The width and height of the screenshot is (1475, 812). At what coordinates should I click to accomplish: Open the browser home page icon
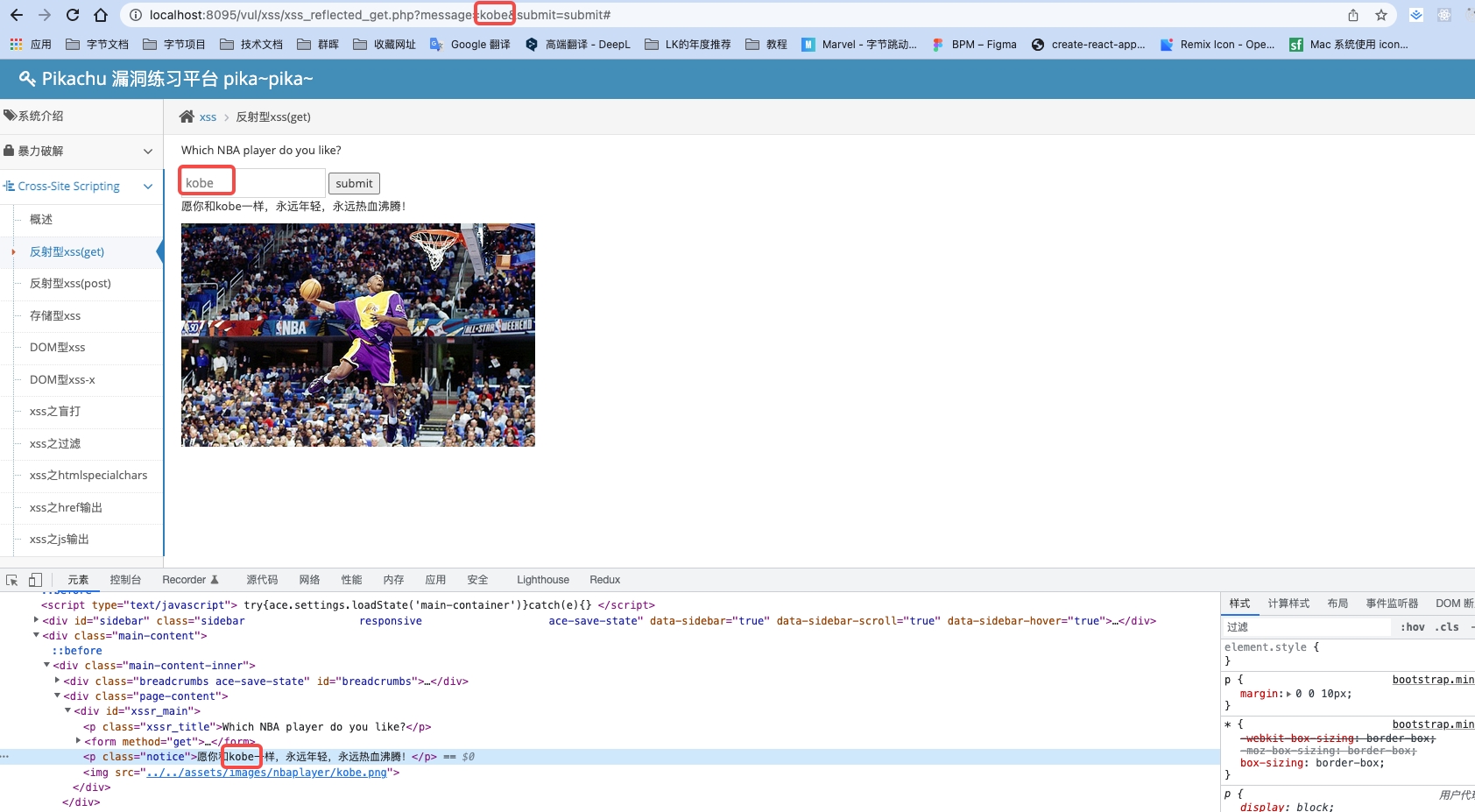pyautogui.click(x=101, y=15)
